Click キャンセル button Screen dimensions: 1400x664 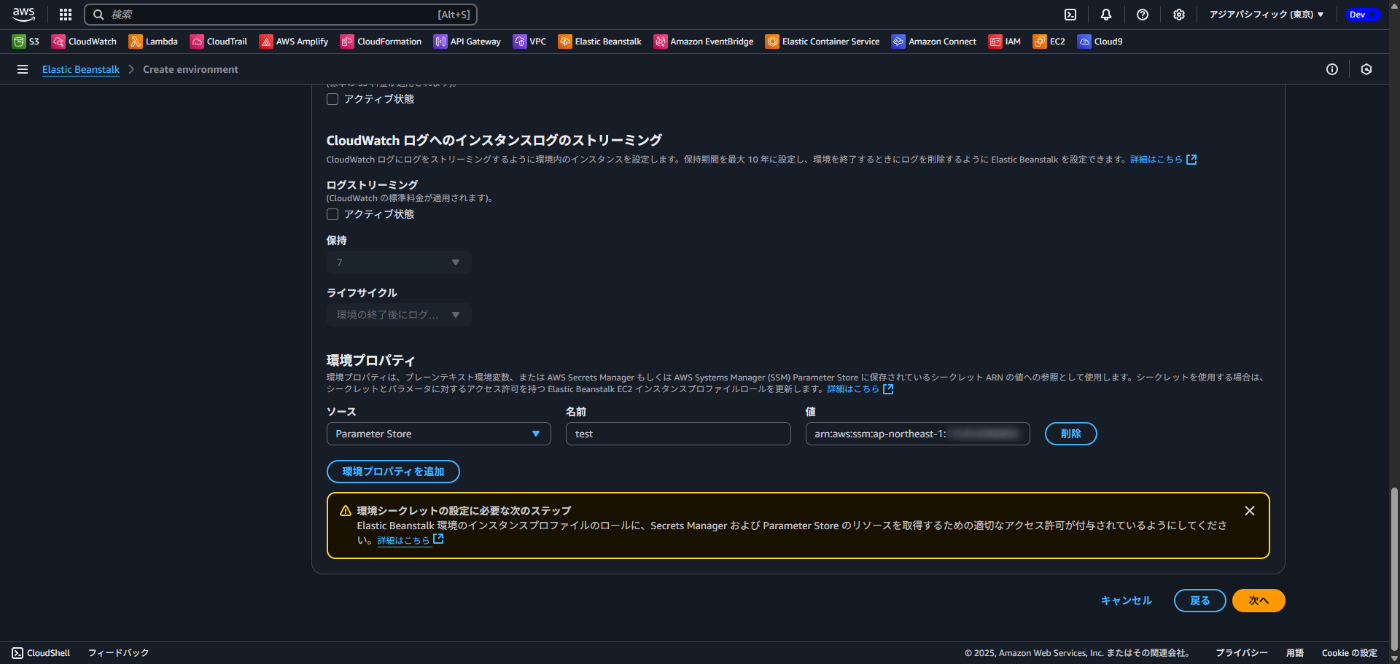coord(1126,601)
